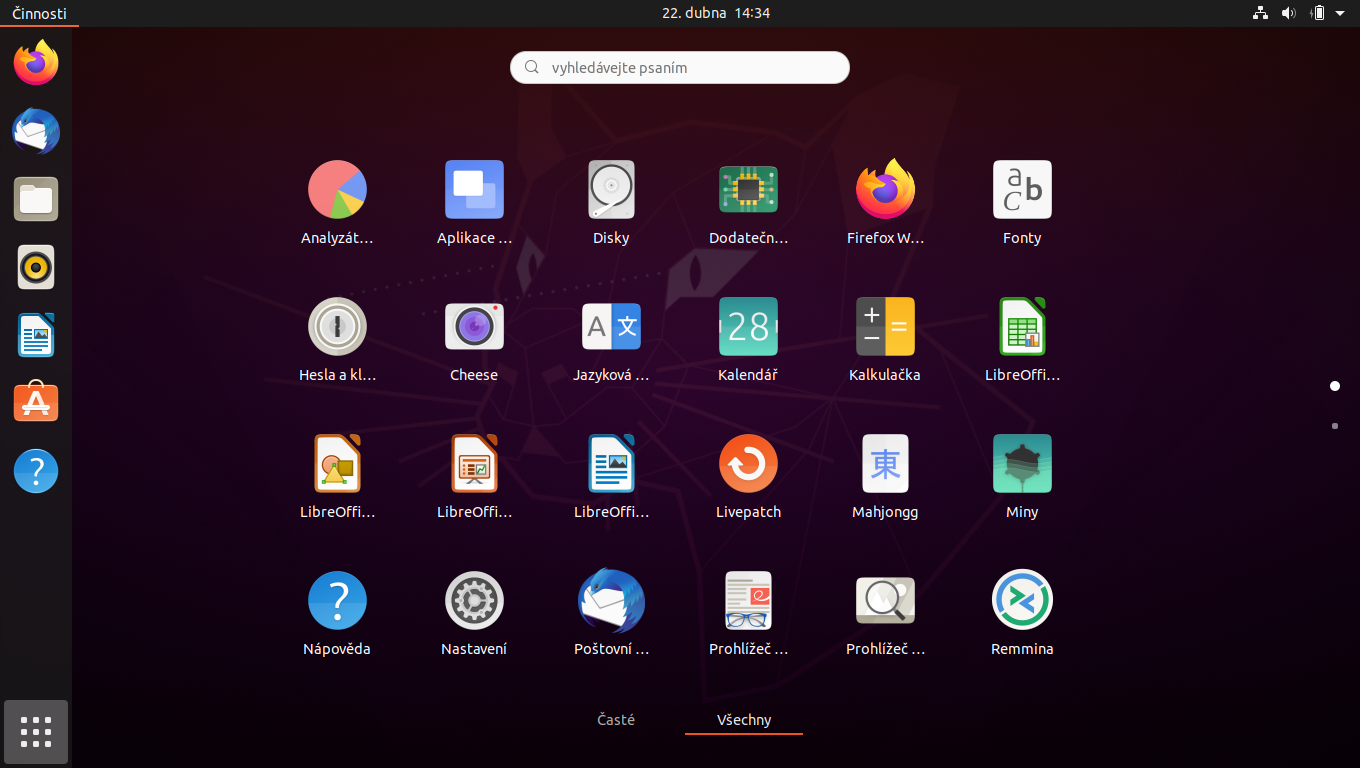This screenshot has height=768, width=1360.
Task: Open Nastavení settings gear
Action: tap(474, 600)
